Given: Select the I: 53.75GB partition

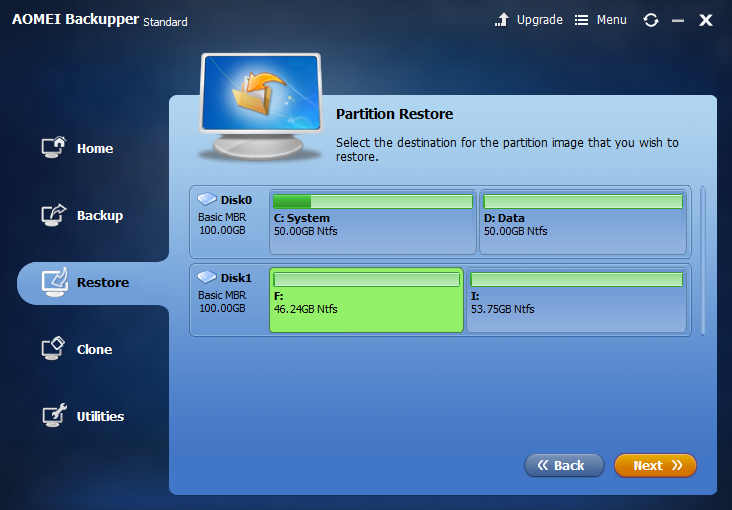Looking at the screenshot, I should (577, 300).
